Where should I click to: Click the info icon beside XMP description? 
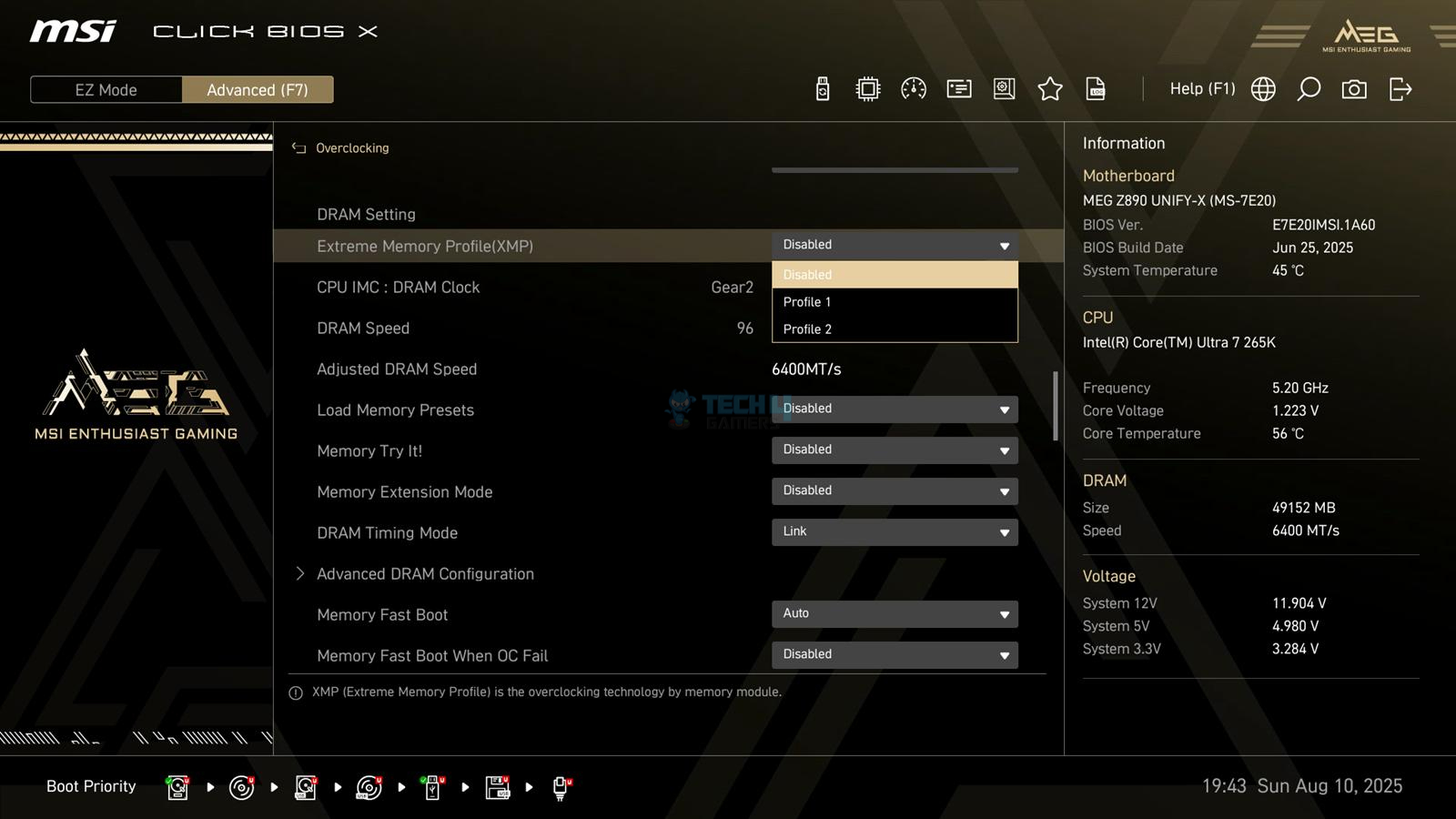click(296, 693)
